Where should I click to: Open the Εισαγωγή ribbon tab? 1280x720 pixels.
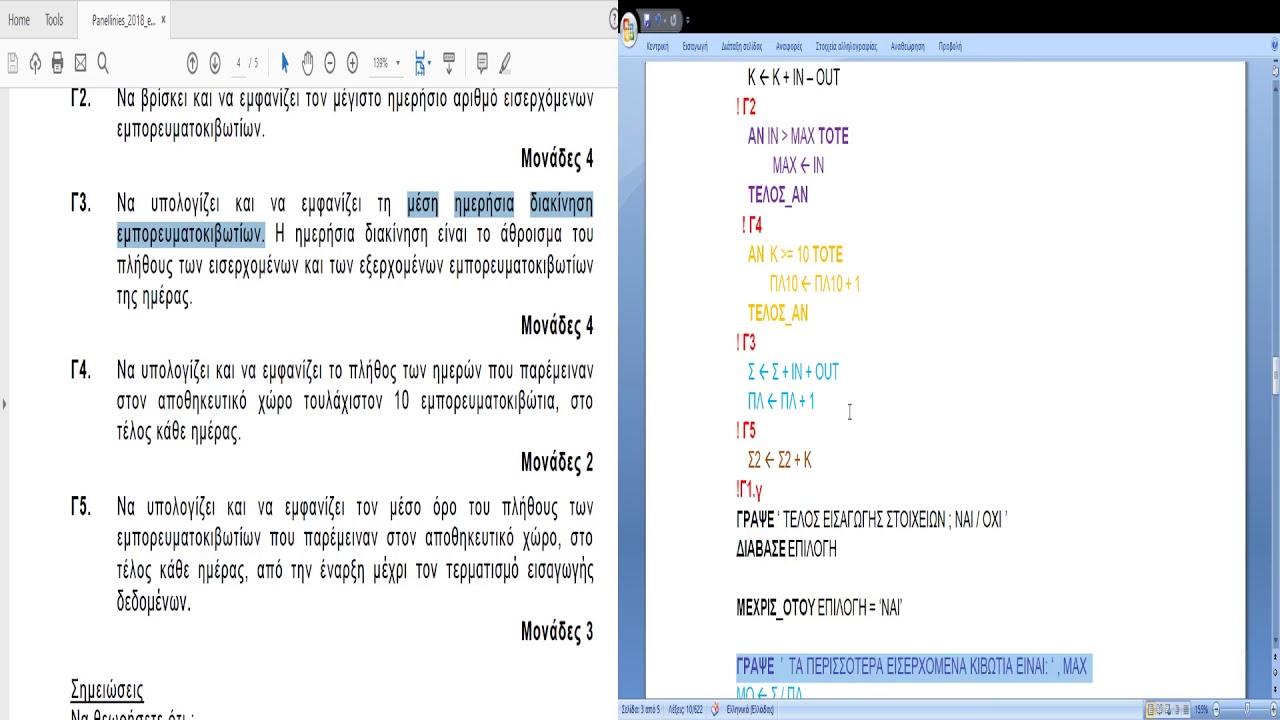coord(695,47)
